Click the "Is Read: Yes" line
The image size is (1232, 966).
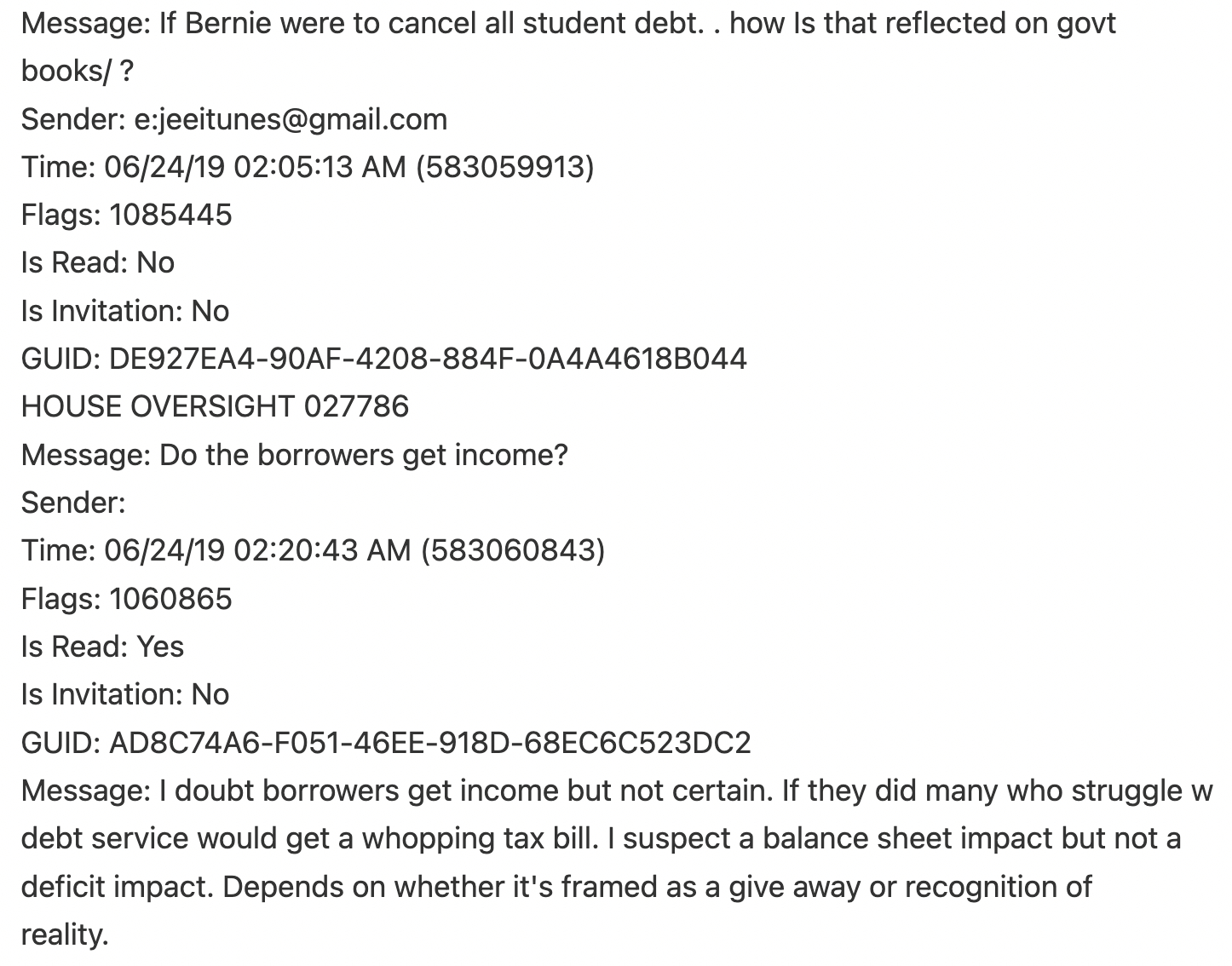[102, 647]
